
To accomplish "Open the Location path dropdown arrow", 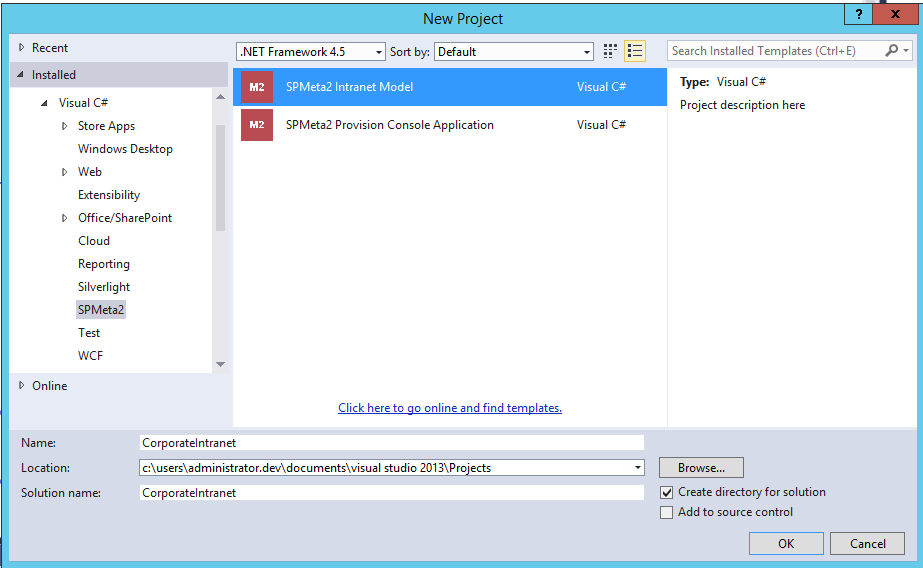I will (x=638, y=468).
